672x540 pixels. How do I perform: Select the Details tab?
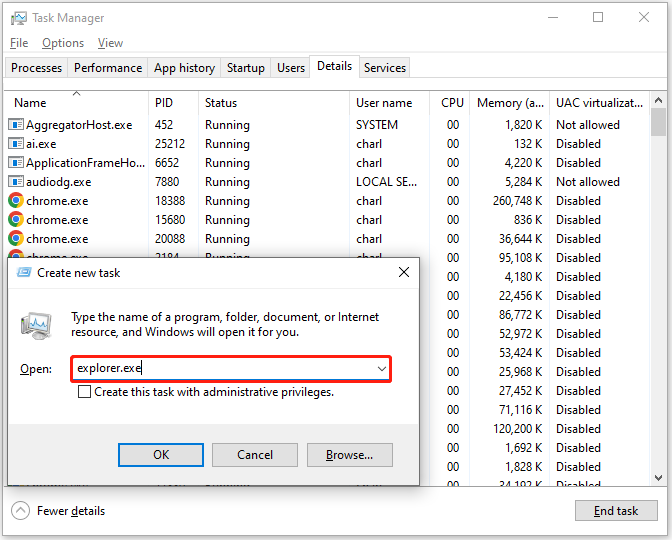point(334,66)
